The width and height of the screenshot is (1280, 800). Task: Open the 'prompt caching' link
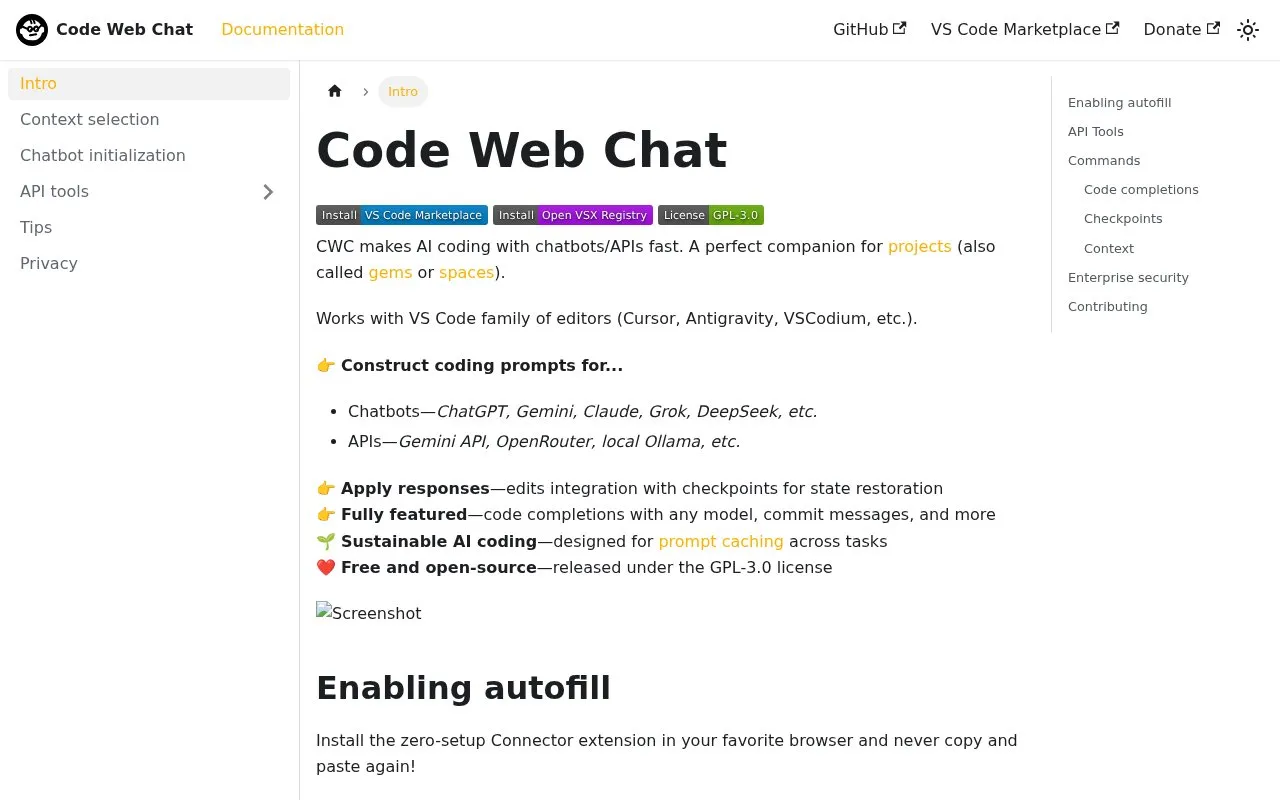[721, 542]
